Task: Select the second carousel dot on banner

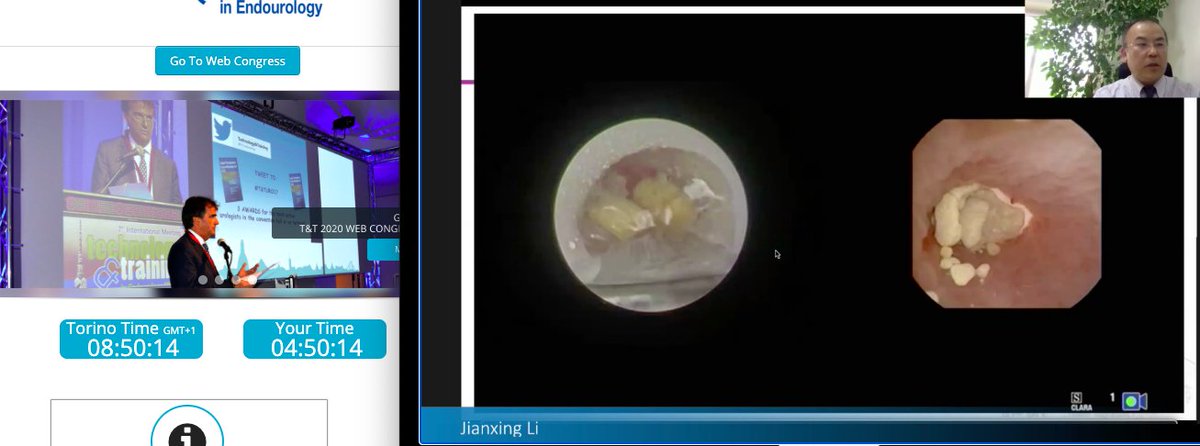Action: coord(219,280)
